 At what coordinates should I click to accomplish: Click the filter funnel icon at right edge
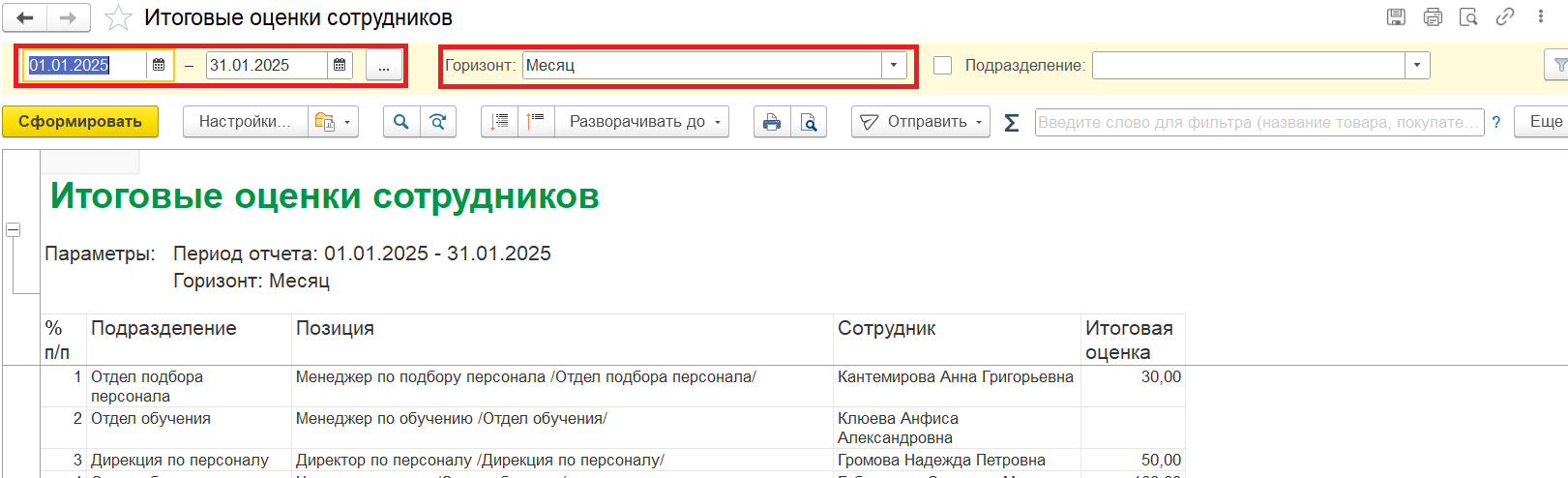(1558, 65)
